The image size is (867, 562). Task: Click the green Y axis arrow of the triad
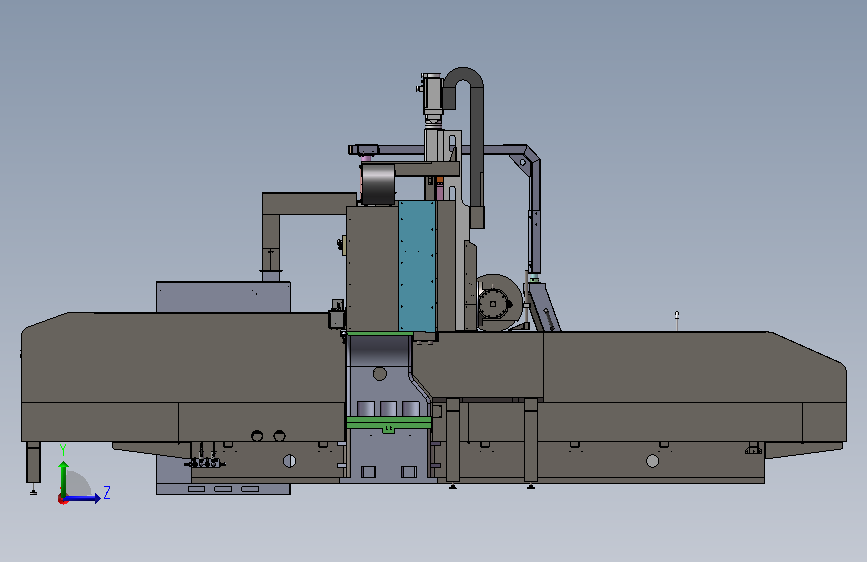[64, 478]
